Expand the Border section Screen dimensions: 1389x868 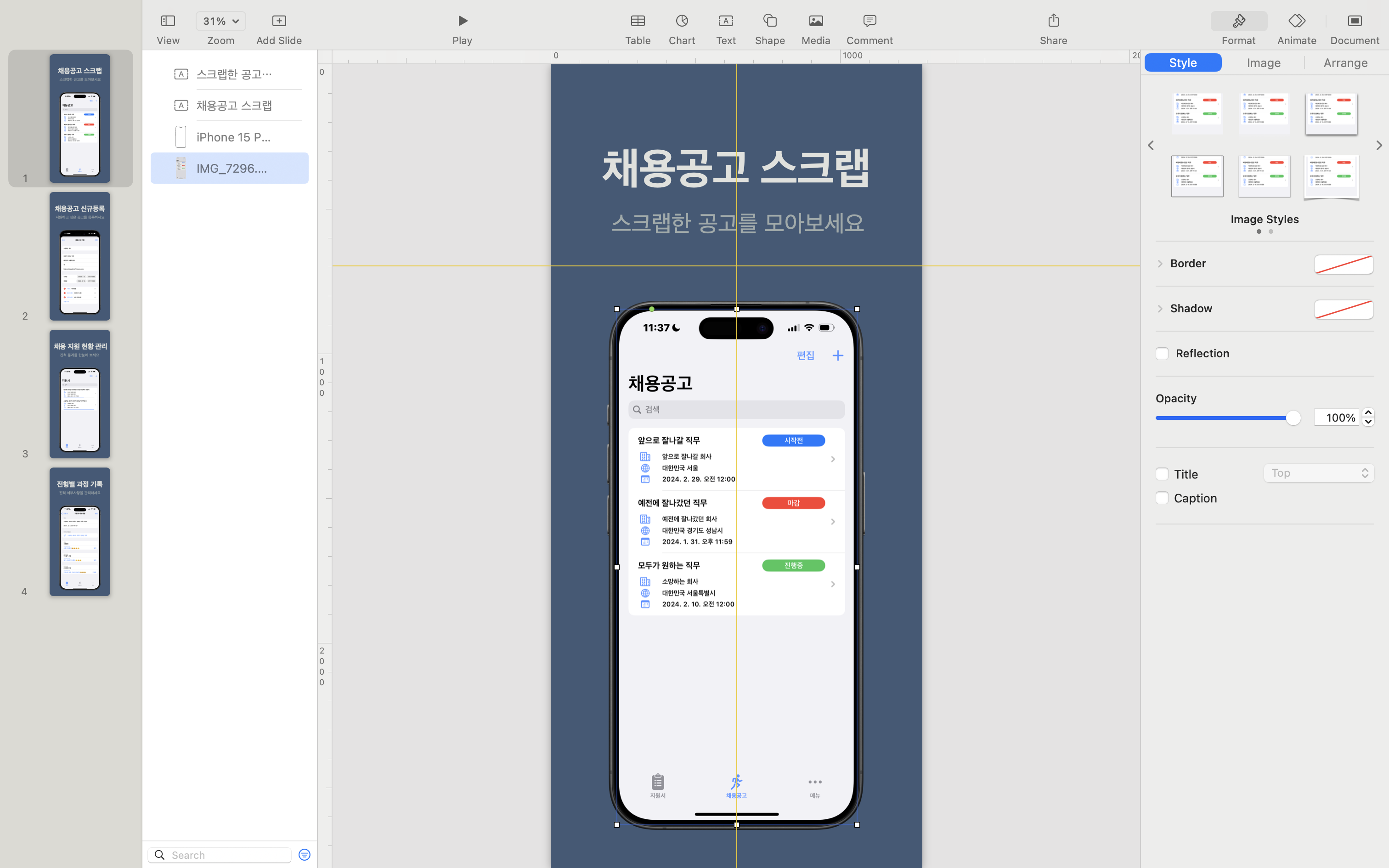tap(1160, 264)
